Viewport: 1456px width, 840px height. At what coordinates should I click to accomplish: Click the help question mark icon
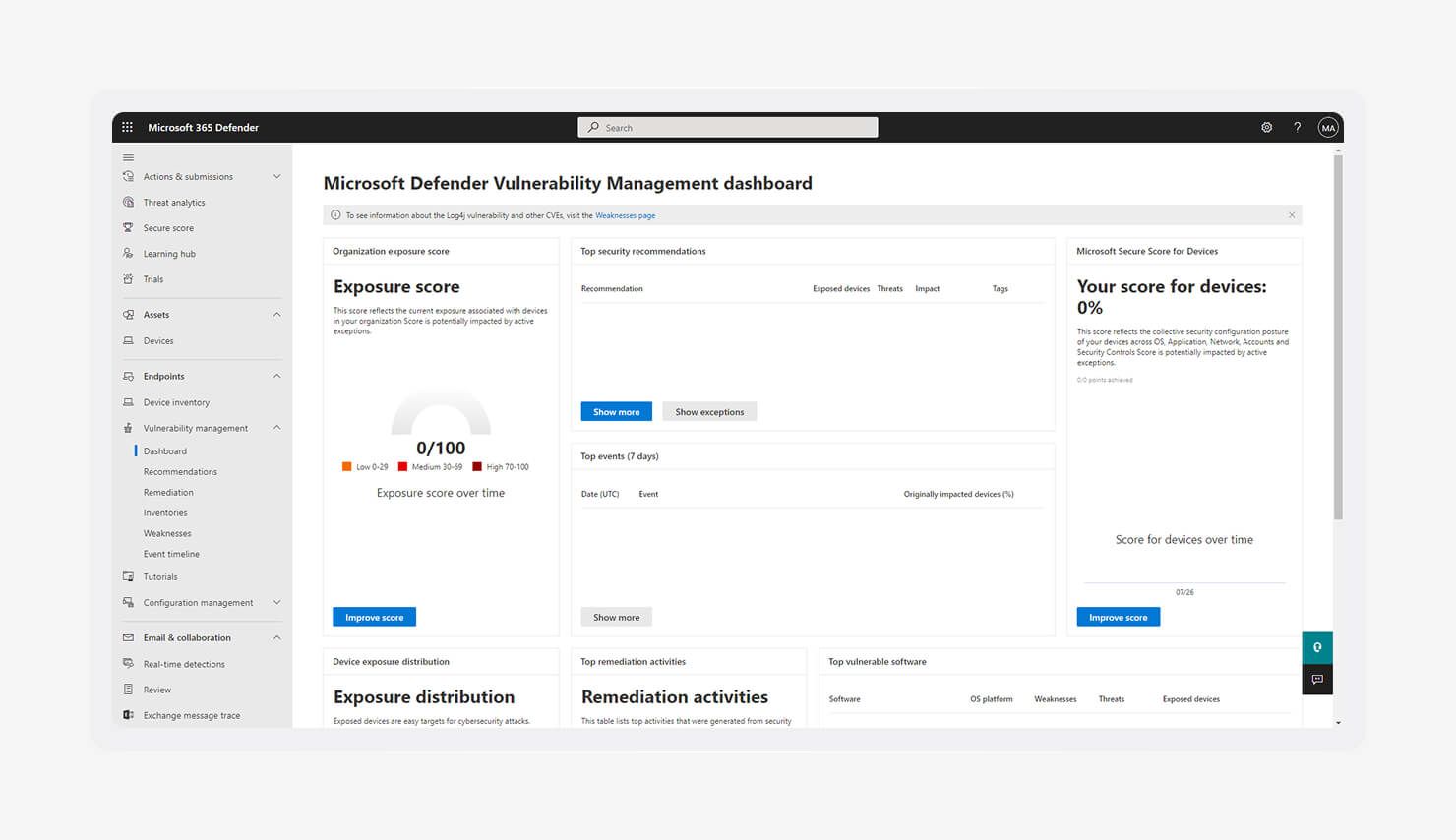(1297, 127)
